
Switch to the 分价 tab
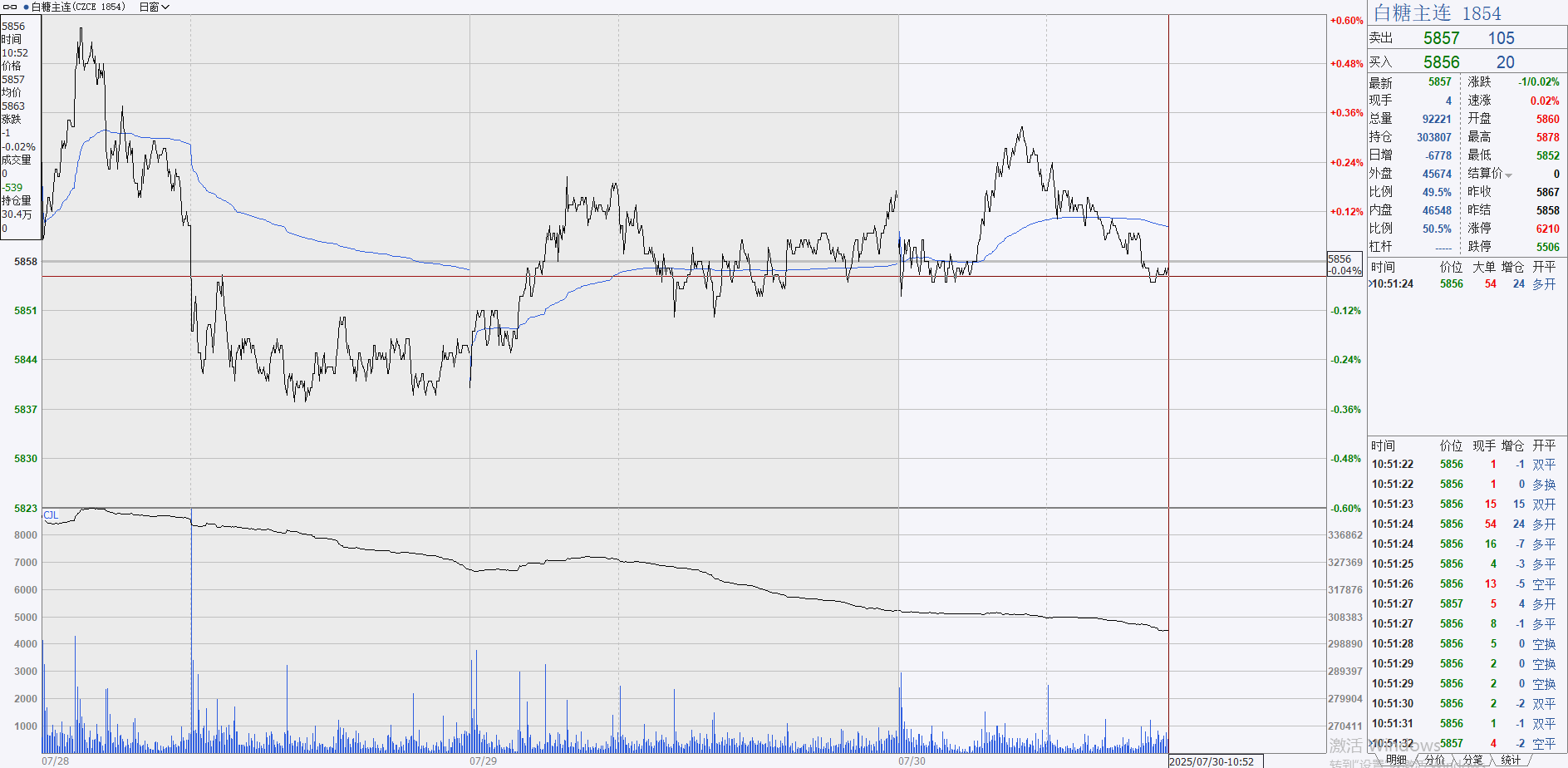(1435, 760)
